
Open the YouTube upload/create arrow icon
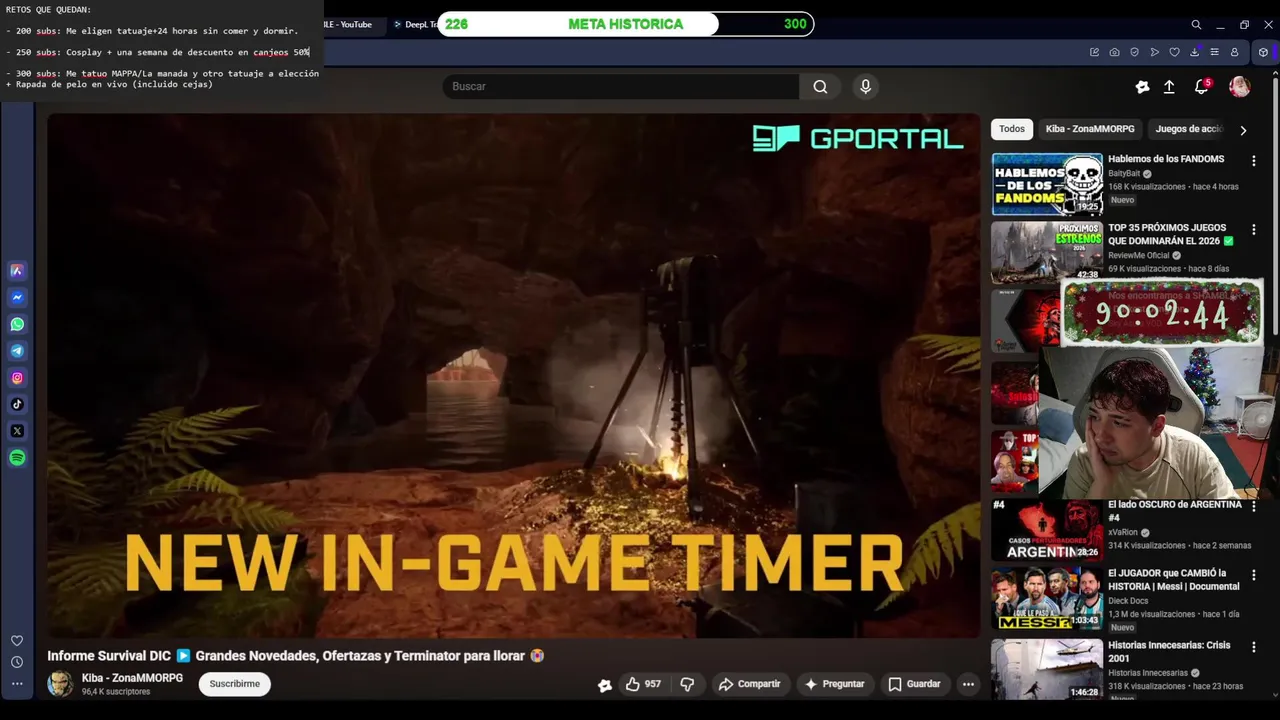(1169, 87)
